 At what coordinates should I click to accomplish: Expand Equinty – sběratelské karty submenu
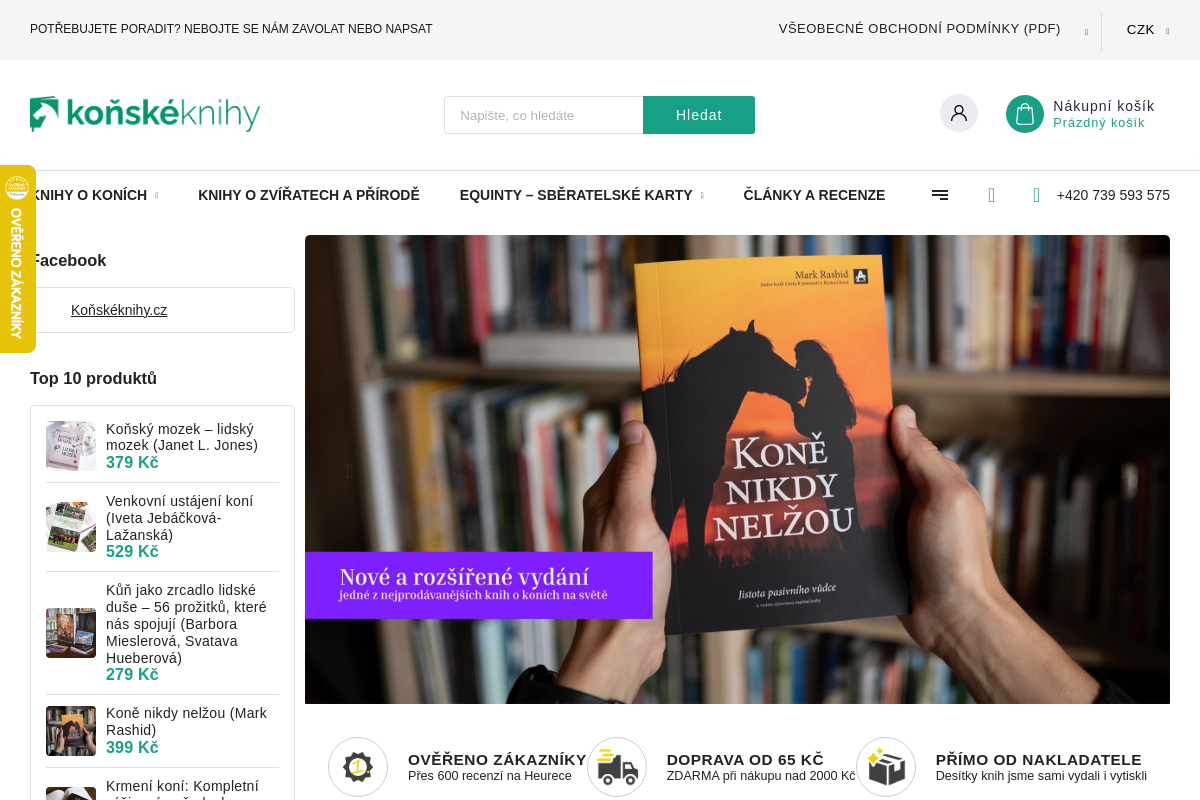(x=702, y=196)
